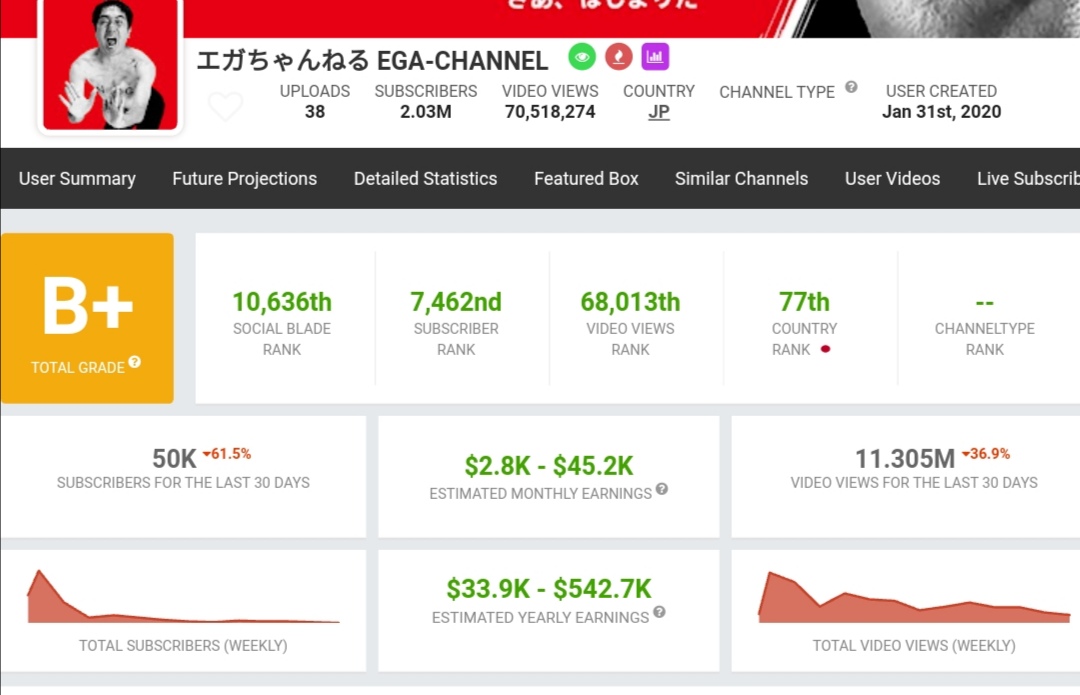
Task: Go to the Featured Box tab
Action: point(586,178)
